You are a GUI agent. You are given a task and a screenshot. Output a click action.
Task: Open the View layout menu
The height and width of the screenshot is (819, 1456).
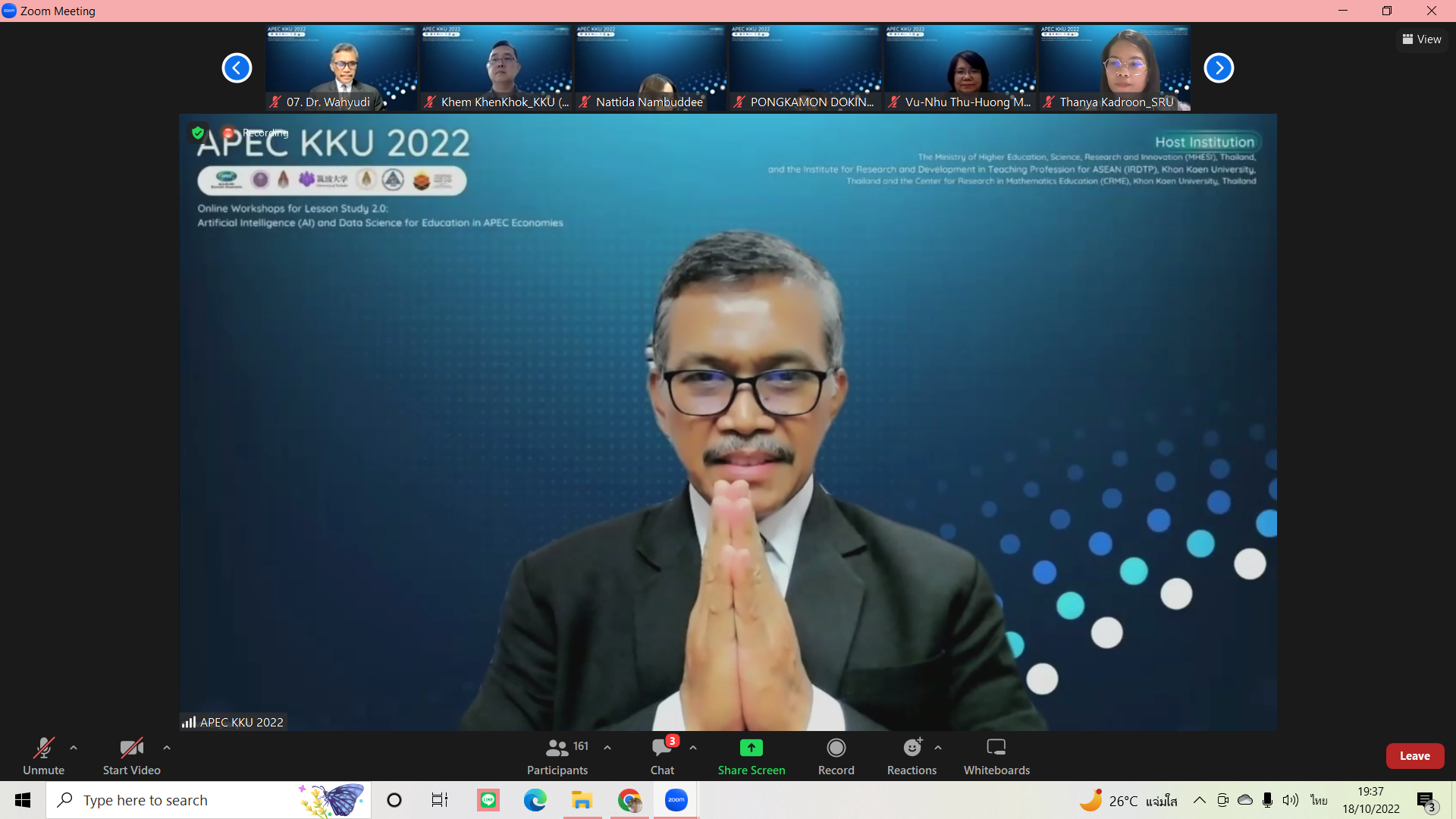(1422, 39)
